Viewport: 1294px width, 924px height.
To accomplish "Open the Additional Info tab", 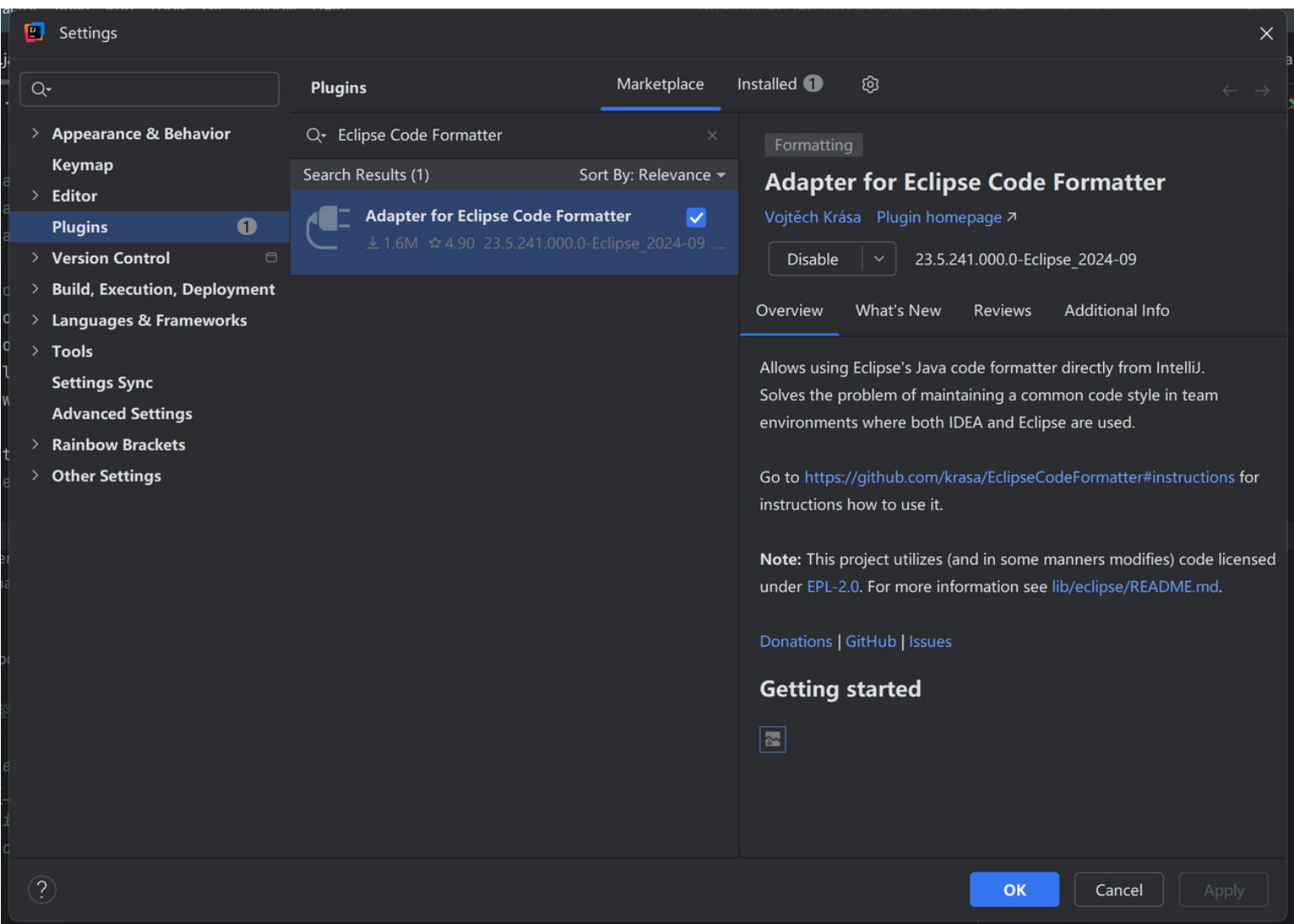I will [1117, 311].
